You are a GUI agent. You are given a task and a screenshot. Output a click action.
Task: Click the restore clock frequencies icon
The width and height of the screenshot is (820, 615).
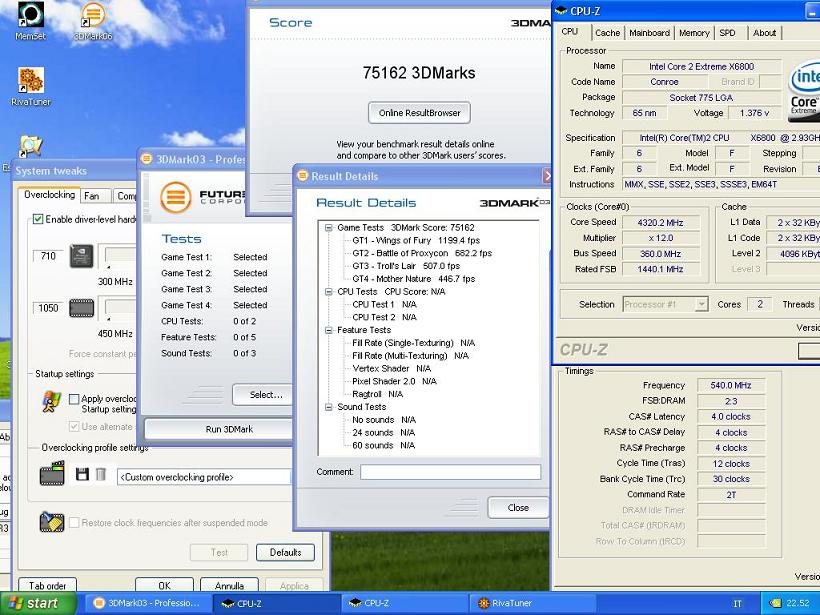[52, 522]
